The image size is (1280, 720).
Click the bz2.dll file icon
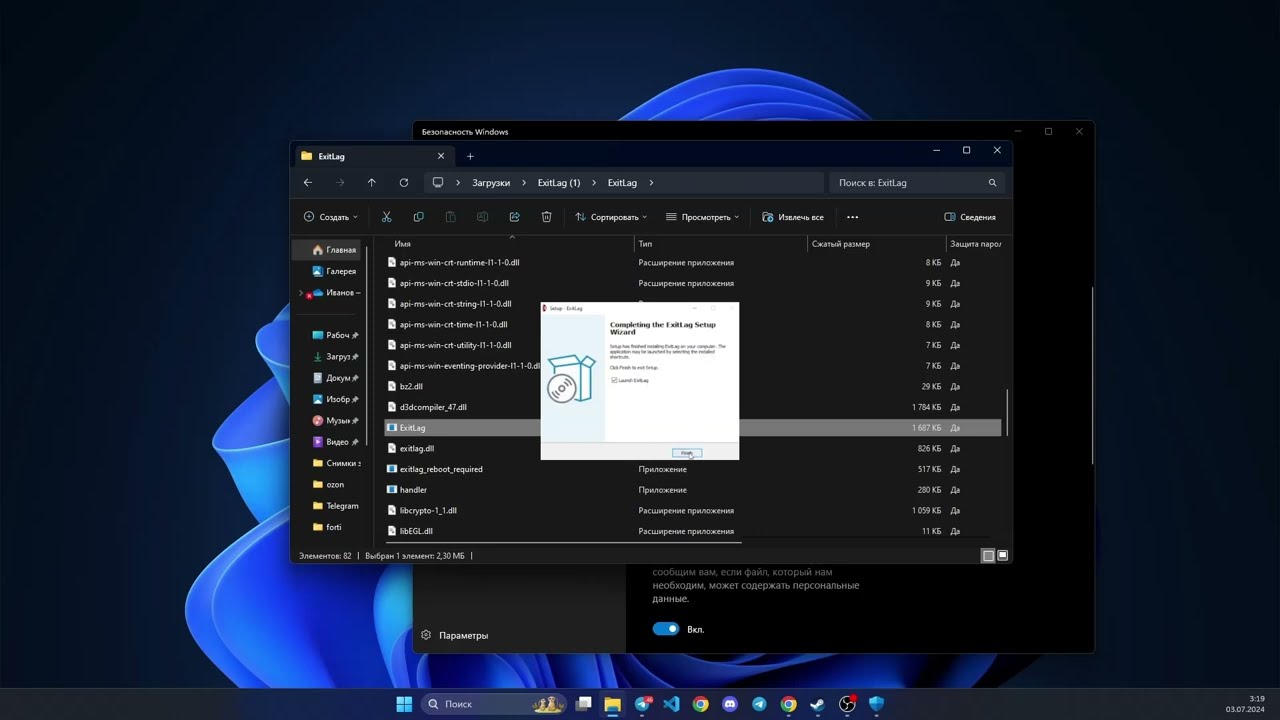[392, 386]
